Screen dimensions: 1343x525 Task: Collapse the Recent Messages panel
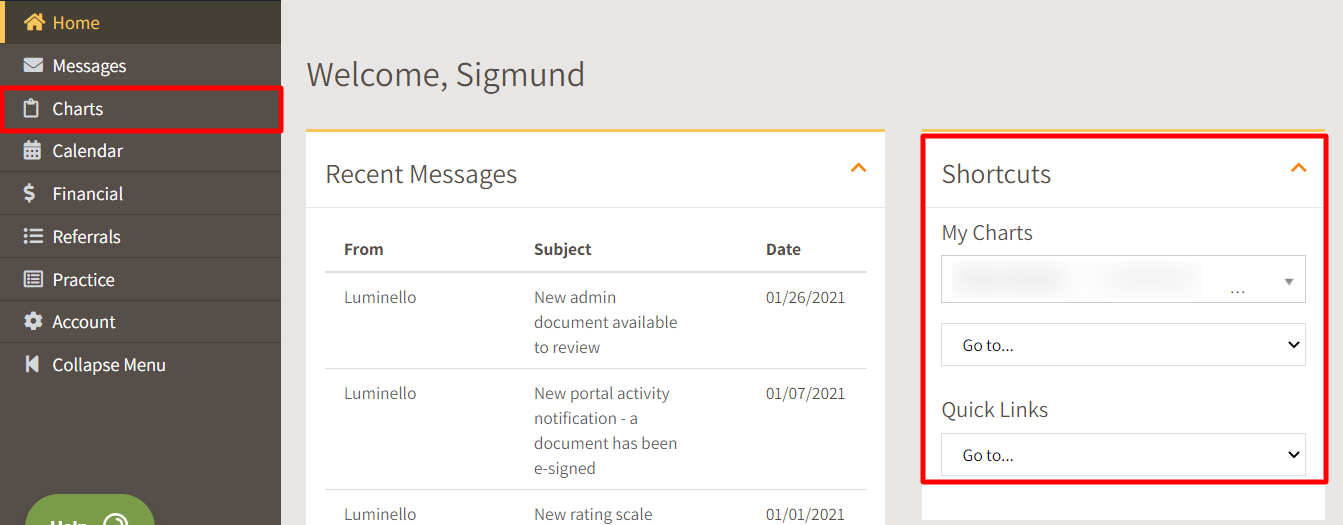(858, 168)
